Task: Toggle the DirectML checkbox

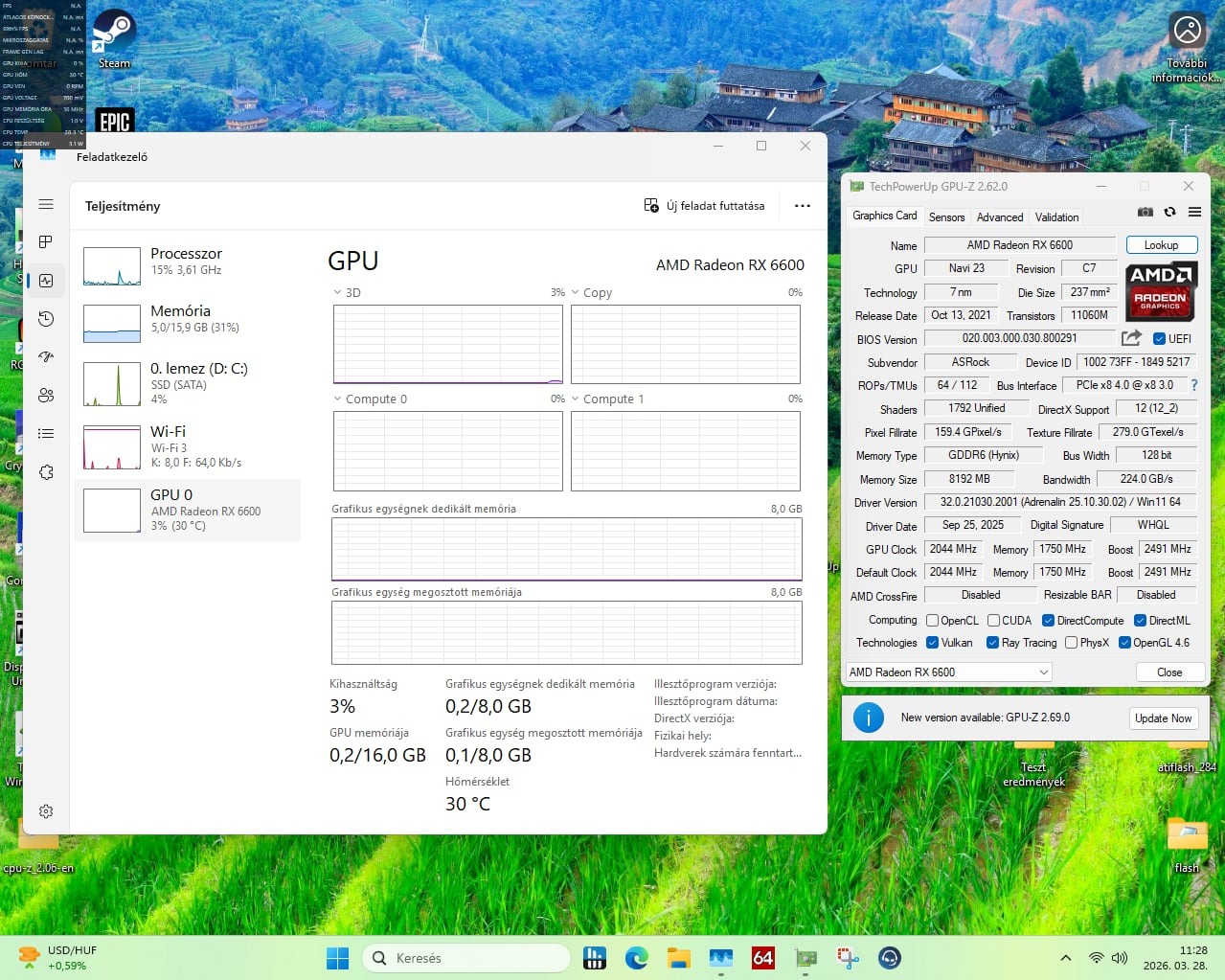Action: tap(1140, 621)
